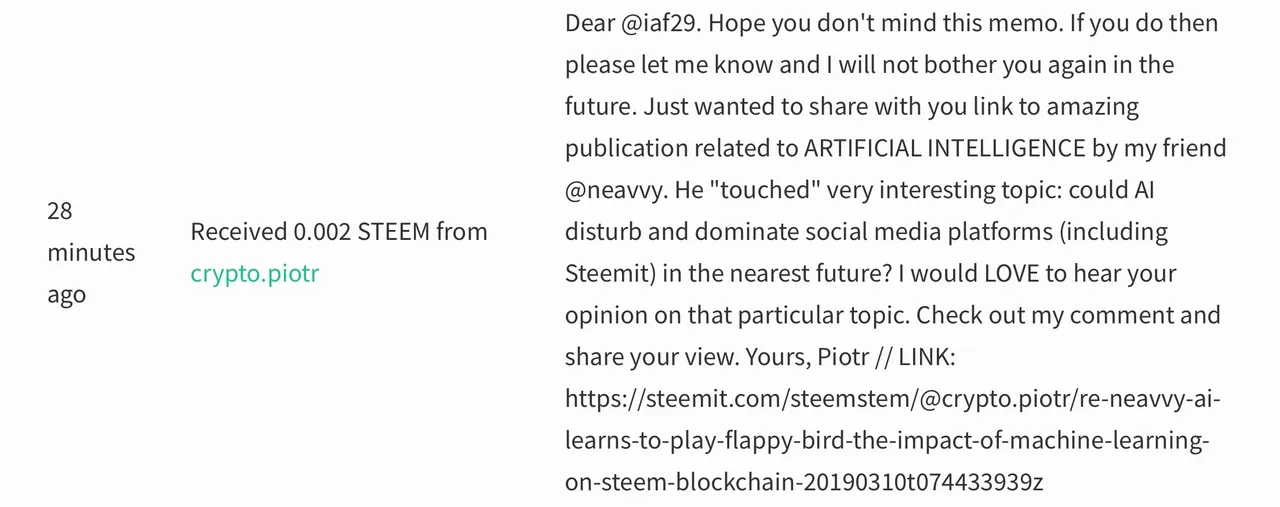The width and height of the screenshot is (1280, 507).
Task: Click the 'Received 0.002 STEEM from' text
Action: click(339, 231)
